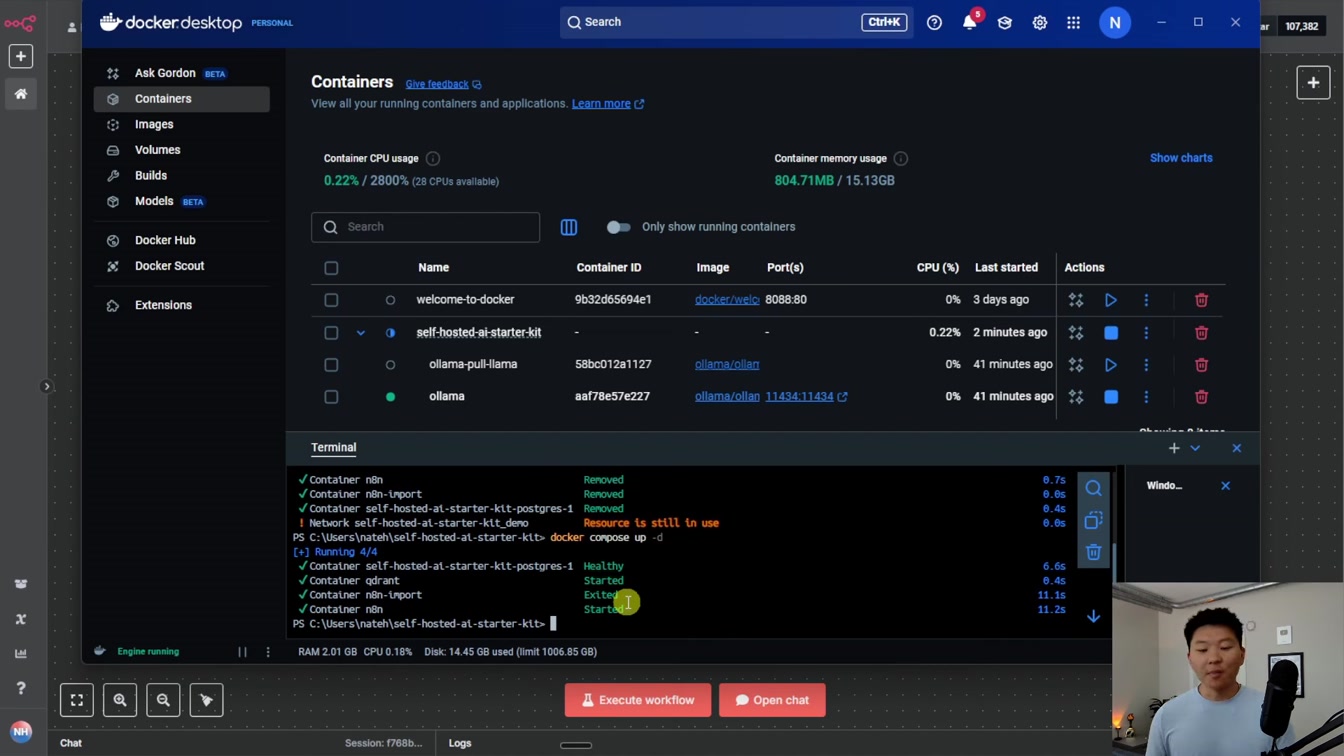
Task: Stop the self-hosted-ai-starter-kit stack
Action: (1111, 333)
